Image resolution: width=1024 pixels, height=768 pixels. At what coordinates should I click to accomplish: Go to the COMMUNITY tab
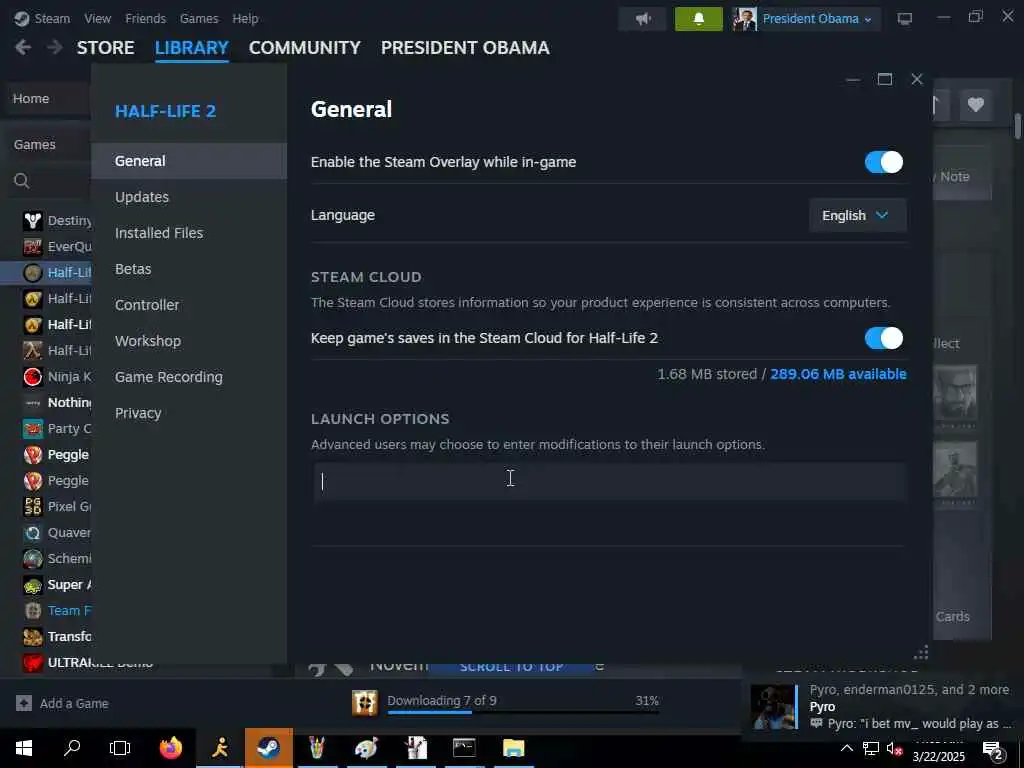pyautogui.click(x=304, y=48)
